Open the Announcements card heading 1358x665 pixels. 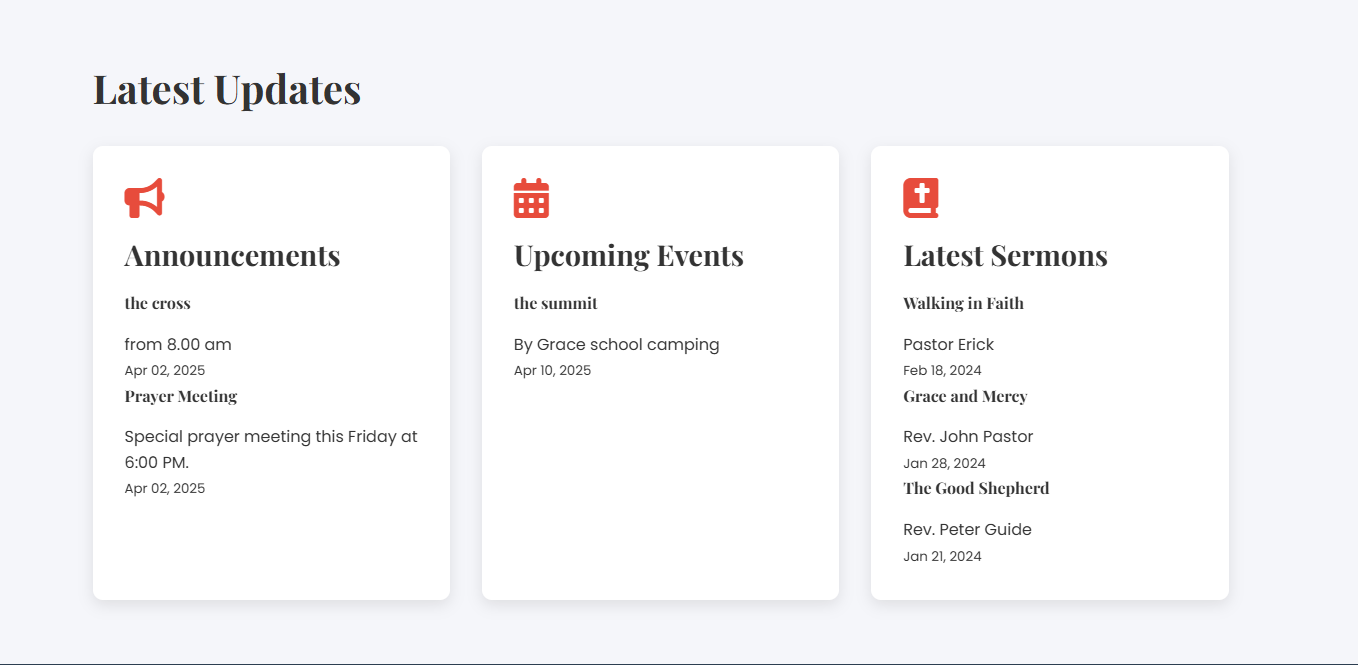232,256
